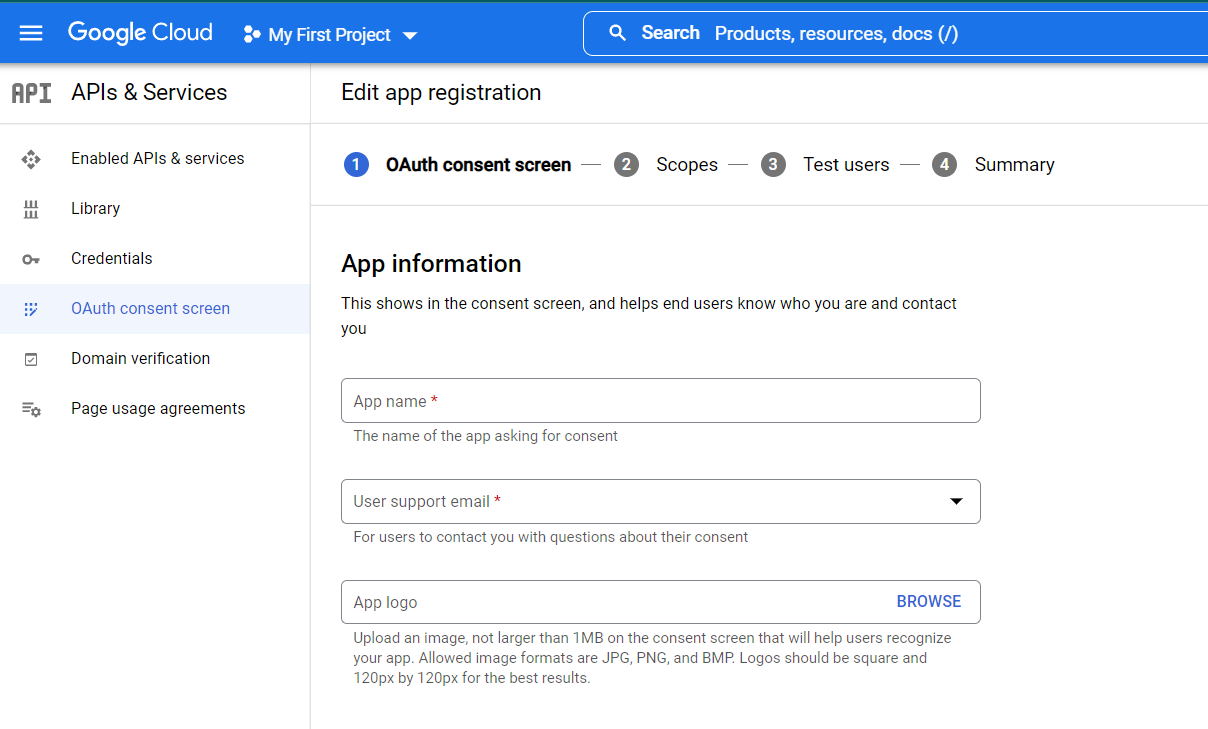Screen dimensions: 1208x729
Task: Click the Page usage agreements icon
Action: click(31, 409)
